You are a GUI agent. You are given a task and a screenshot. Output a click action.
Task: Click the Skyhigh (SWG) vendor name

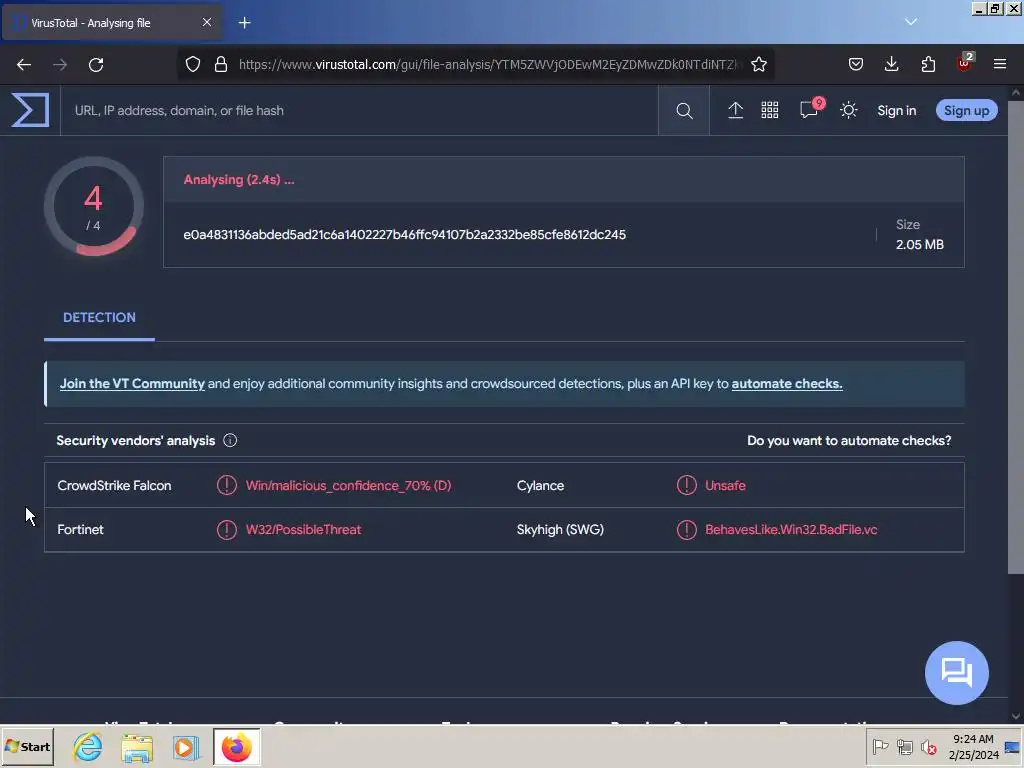[560, 530]
